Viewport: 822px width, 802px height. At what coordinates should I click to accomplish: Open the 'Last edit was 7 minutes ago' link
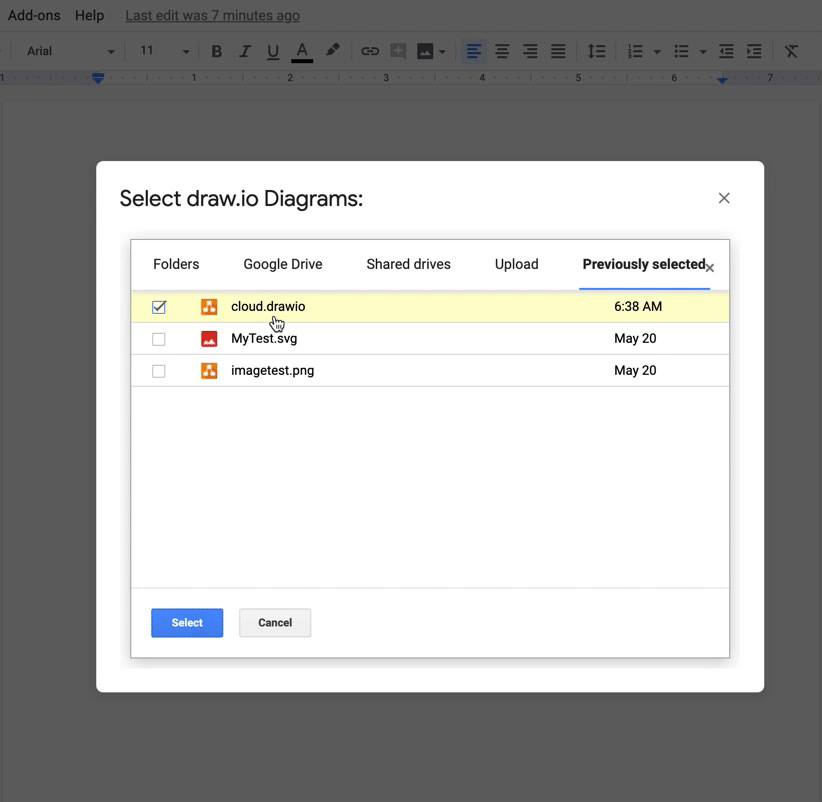point(212,16)
